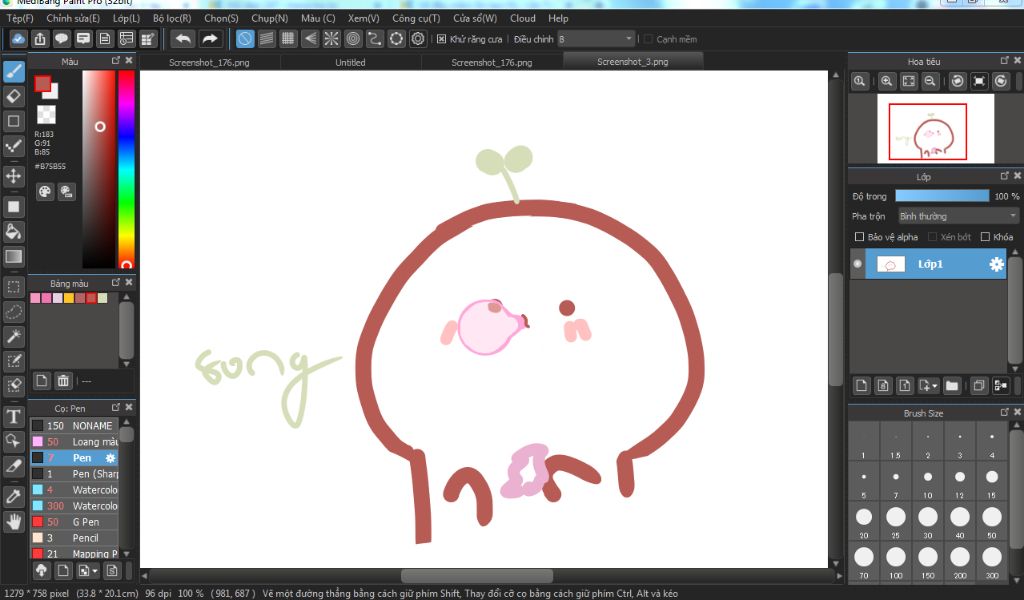Select the Pencil brush
The height and width of the screenshot is (600, 1024).
point(74,538)
